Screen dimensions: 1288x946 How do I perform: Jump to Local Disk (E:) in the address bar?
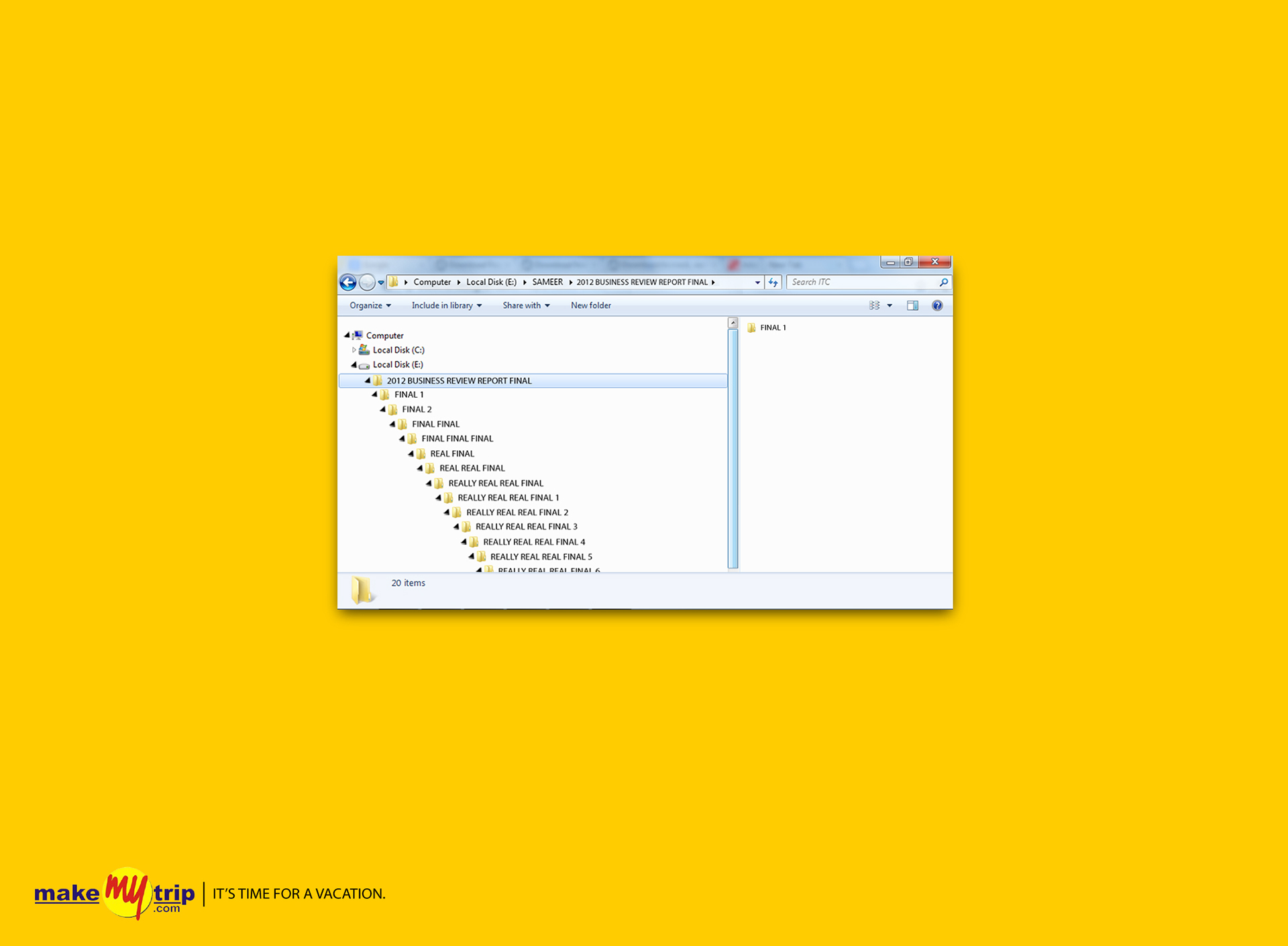point(492,282)
